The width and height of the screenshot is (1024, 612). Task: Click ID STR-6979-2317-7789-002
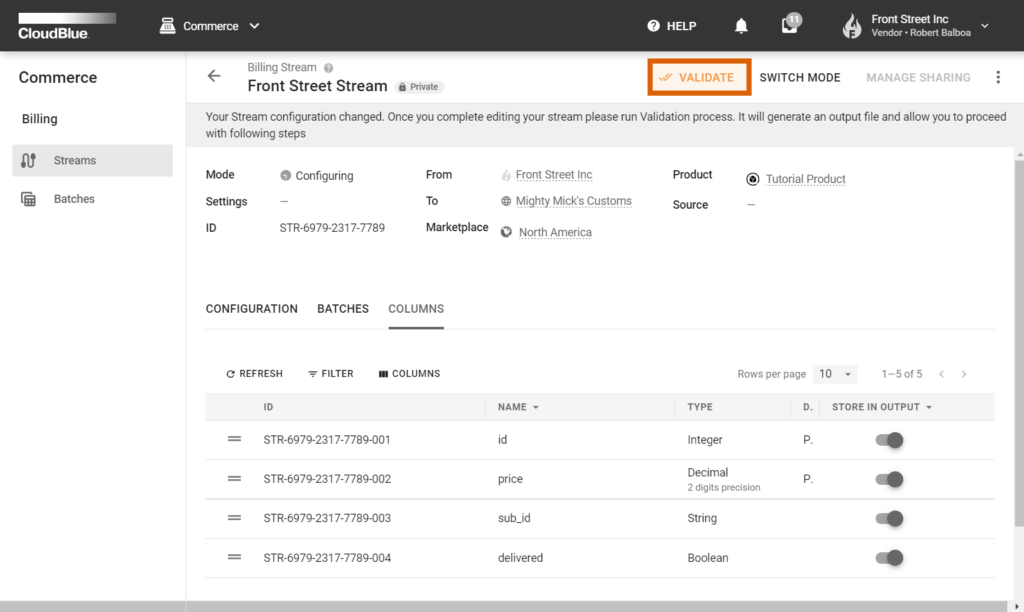(327, 479)
